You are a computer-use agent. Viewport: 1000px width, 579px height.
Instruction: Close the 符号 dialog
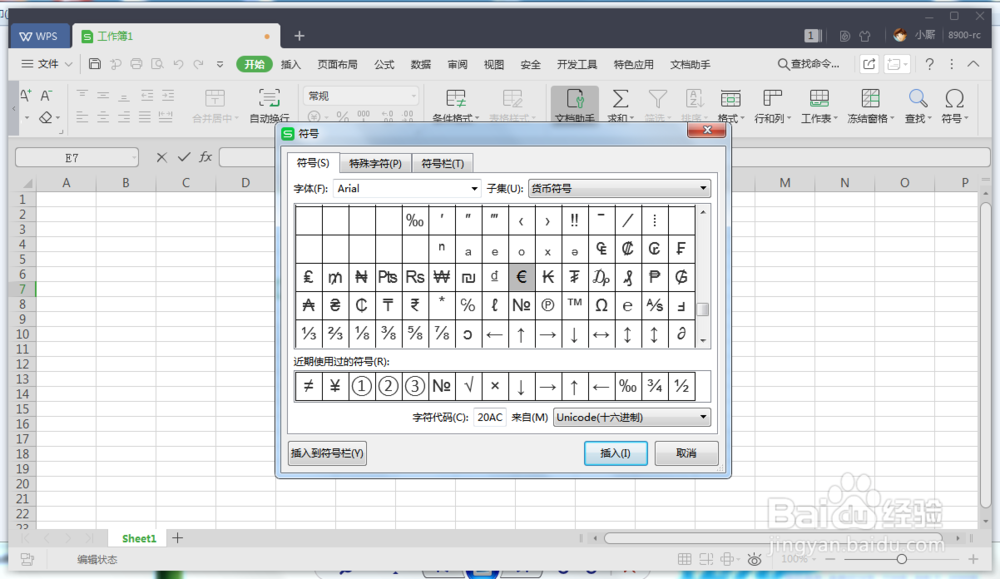click(x=707, y=130)
